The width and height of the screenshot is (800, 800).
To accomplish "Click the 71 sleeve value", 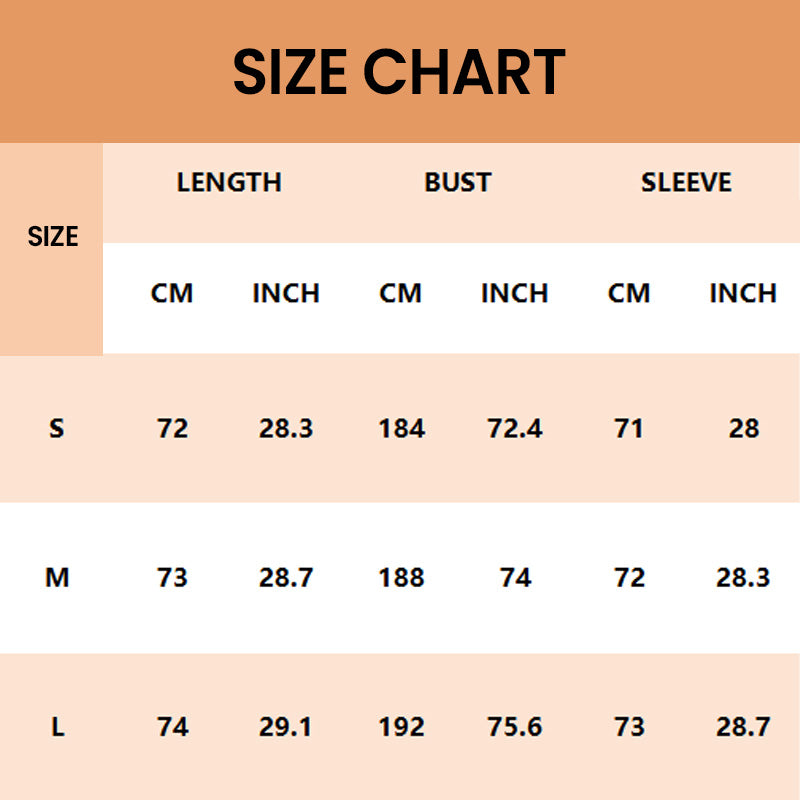I will coord(629,428).
